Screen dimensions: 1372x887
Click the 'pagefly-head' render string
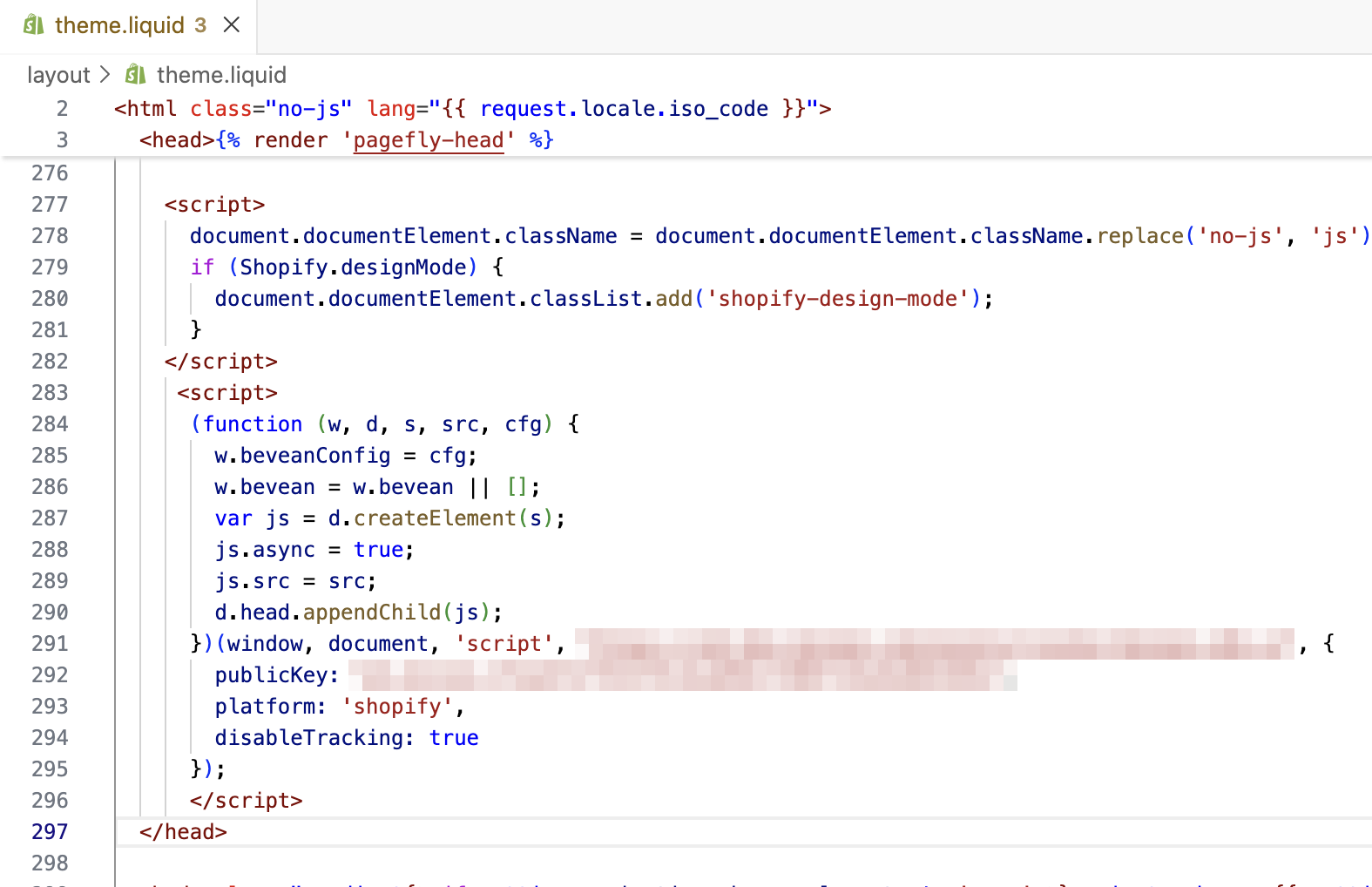tap(429, 140)
